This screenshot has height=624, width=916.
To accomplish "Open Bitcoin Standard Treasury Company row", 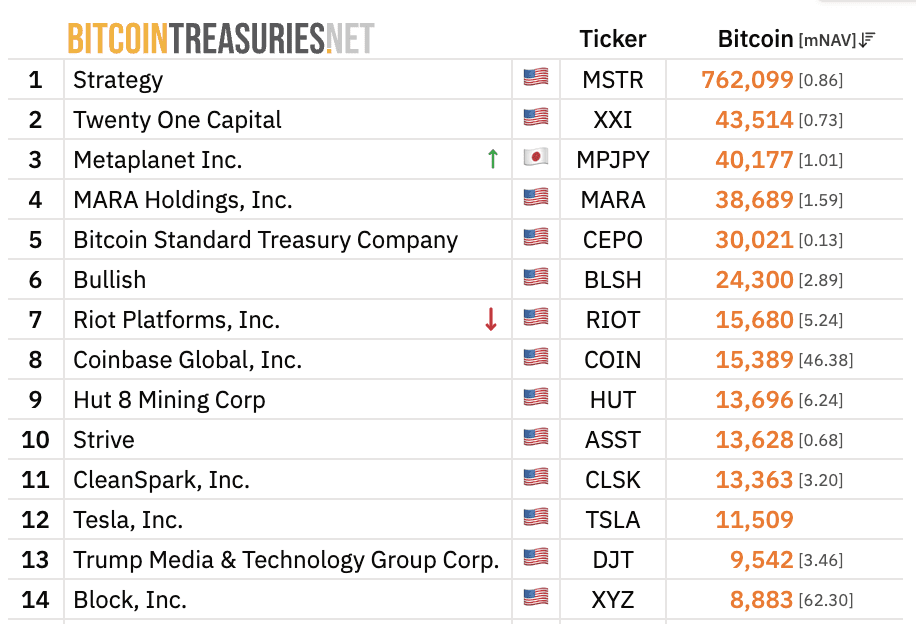I will [265, 240].
